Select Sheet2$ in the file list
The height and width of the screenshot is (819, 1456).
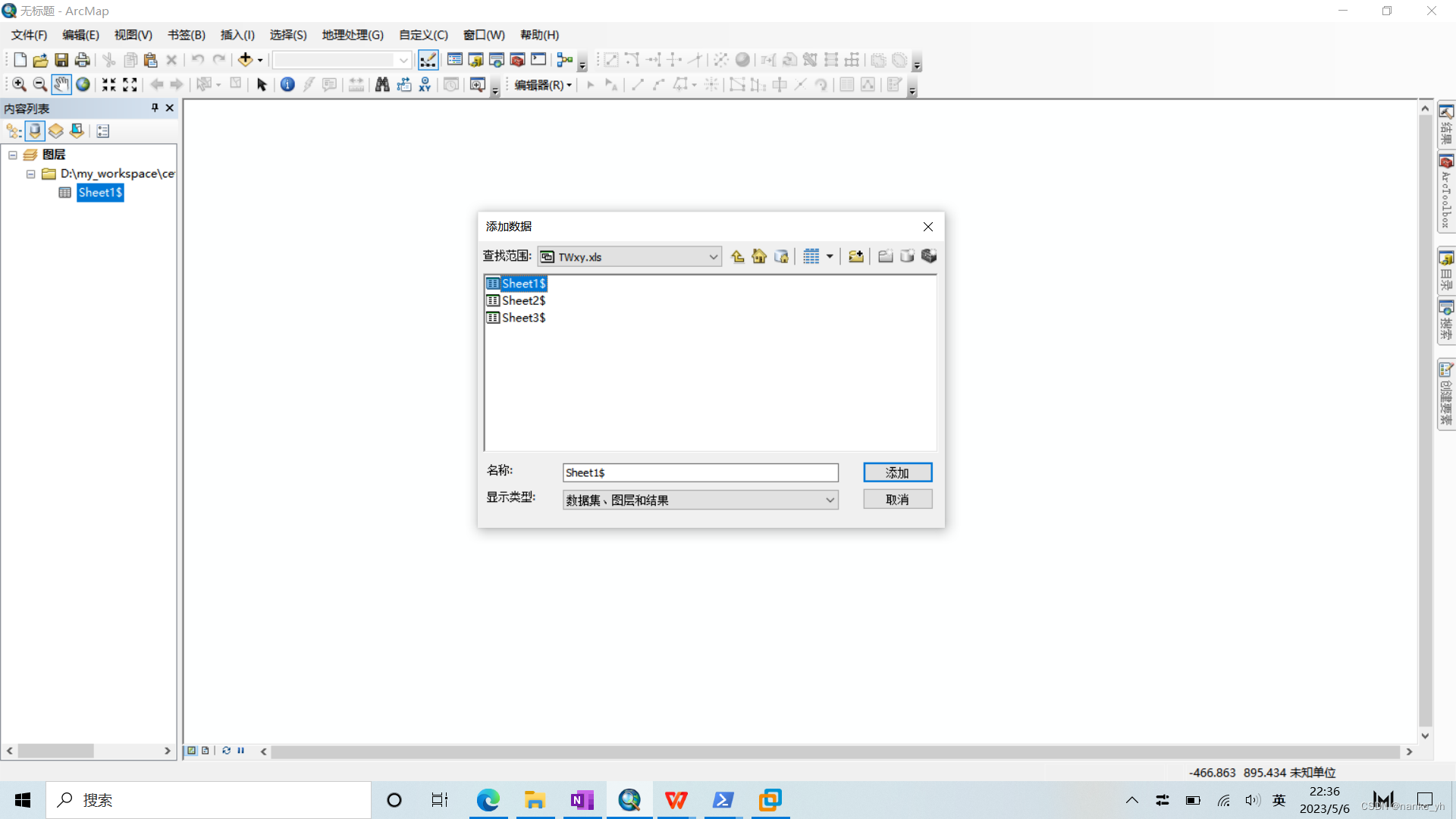523,300
